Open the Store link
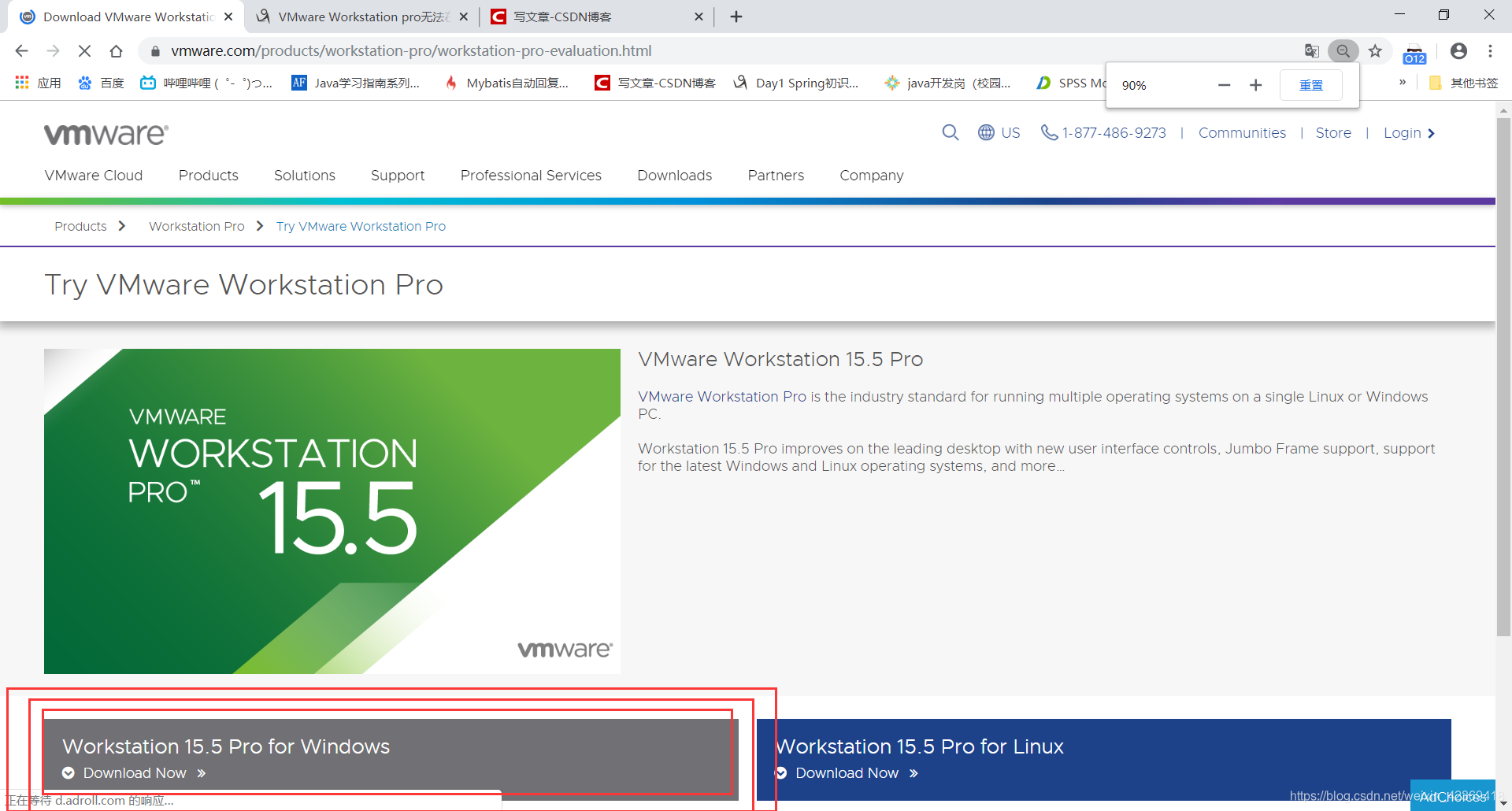Screen dimensions: 1512x811 tap(1333, 133)
